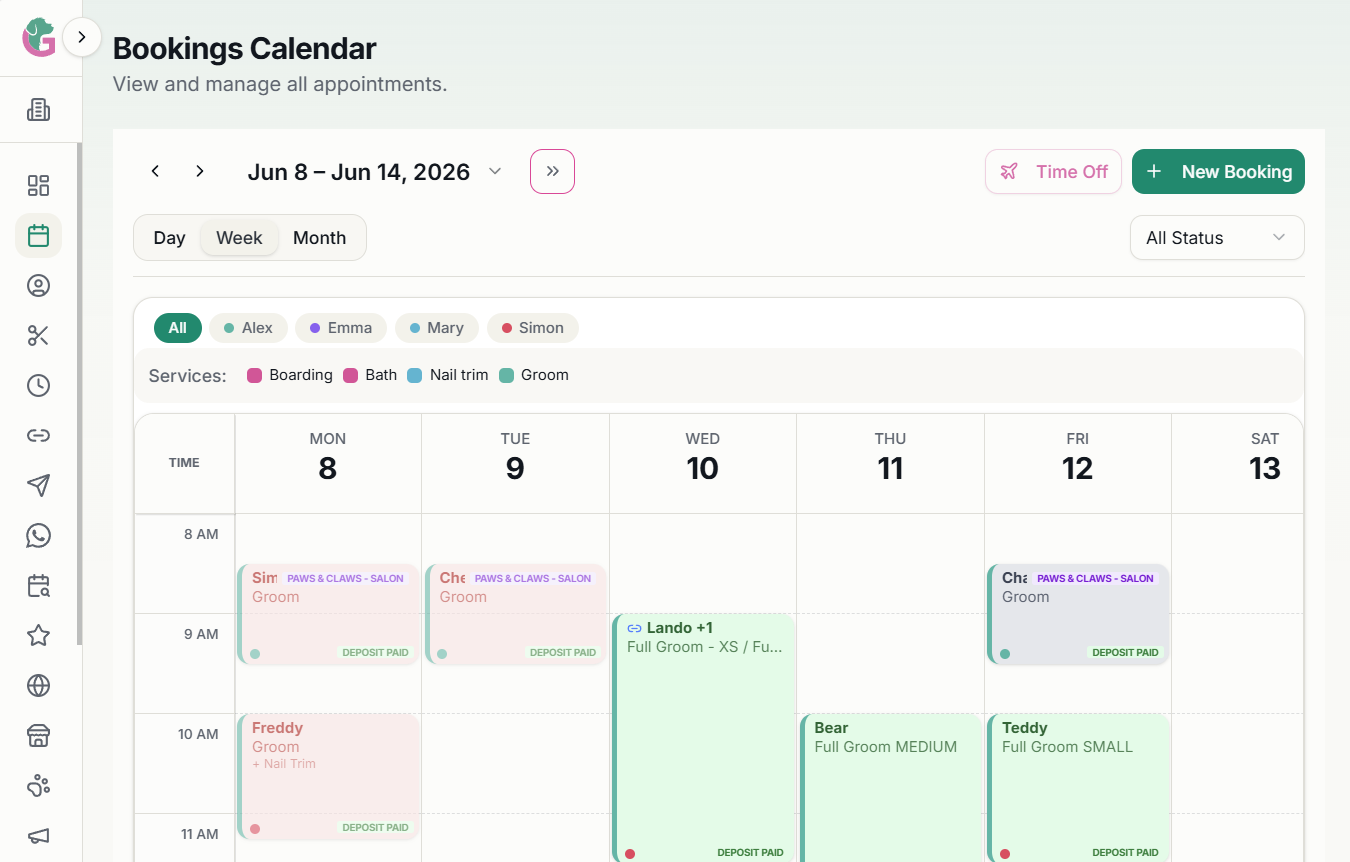1350x862 pixels.
Task: Open the clock icon in sidebar
Action: [38, 385]
